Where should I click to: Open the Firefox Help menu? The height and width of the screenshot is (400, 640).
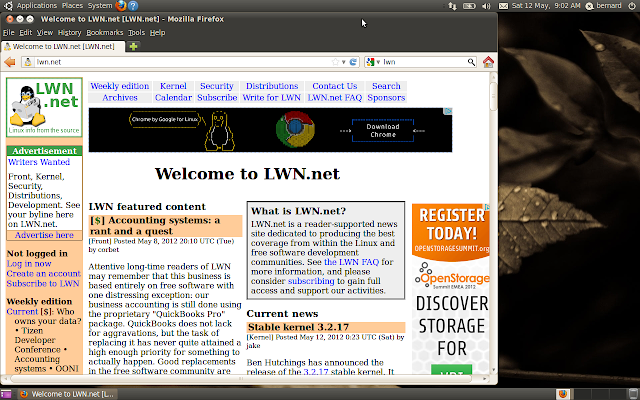click(157, 33)
